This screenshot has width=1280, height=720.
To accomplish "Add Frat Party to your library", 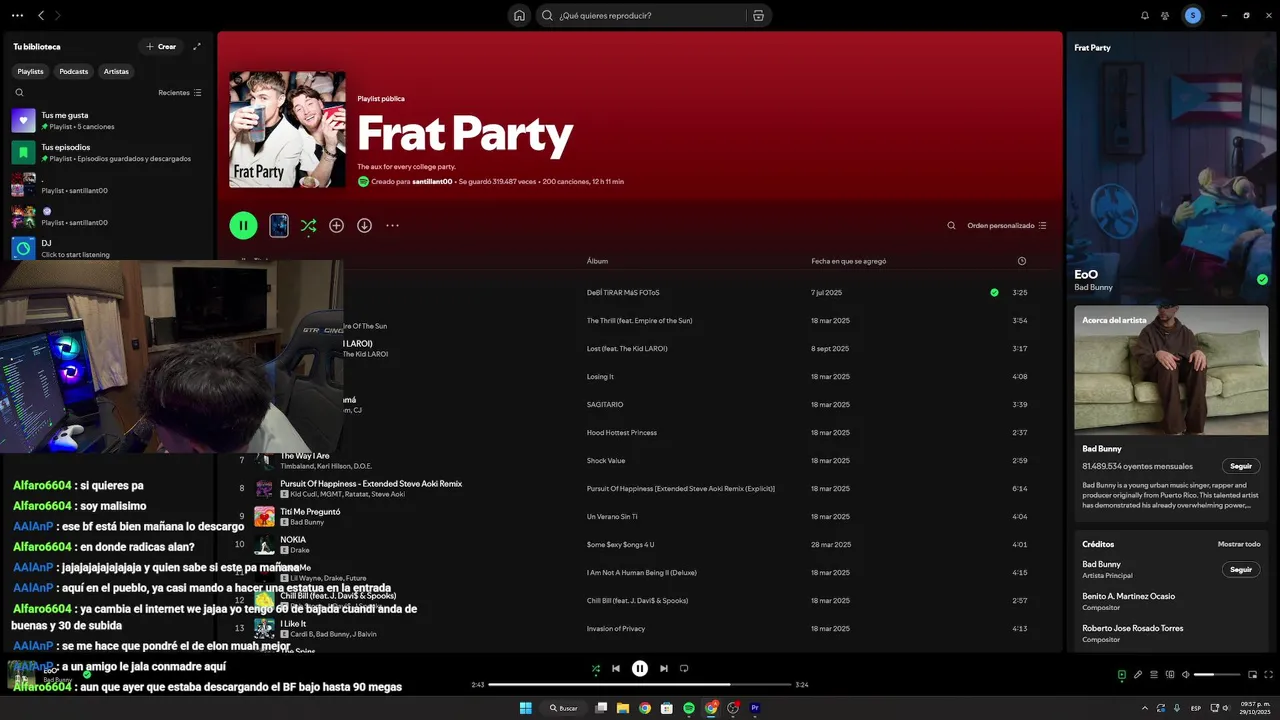I will [336, 226].
